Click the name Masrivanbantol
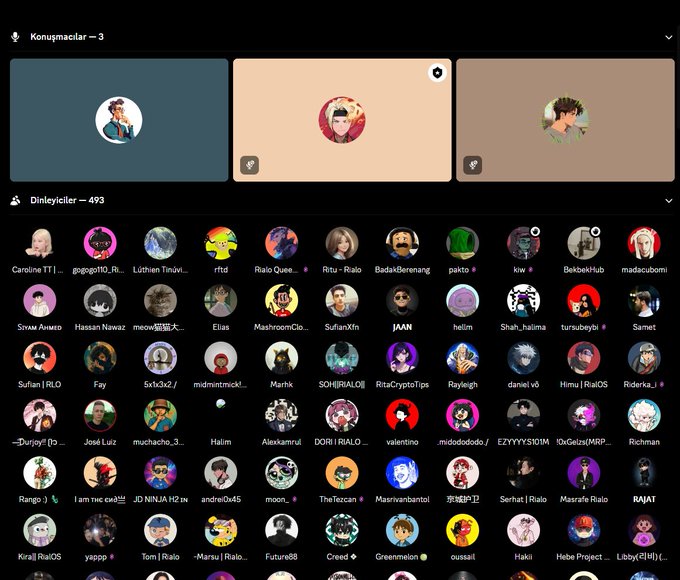This screenshot has height=580, width=680. point(402,500)
